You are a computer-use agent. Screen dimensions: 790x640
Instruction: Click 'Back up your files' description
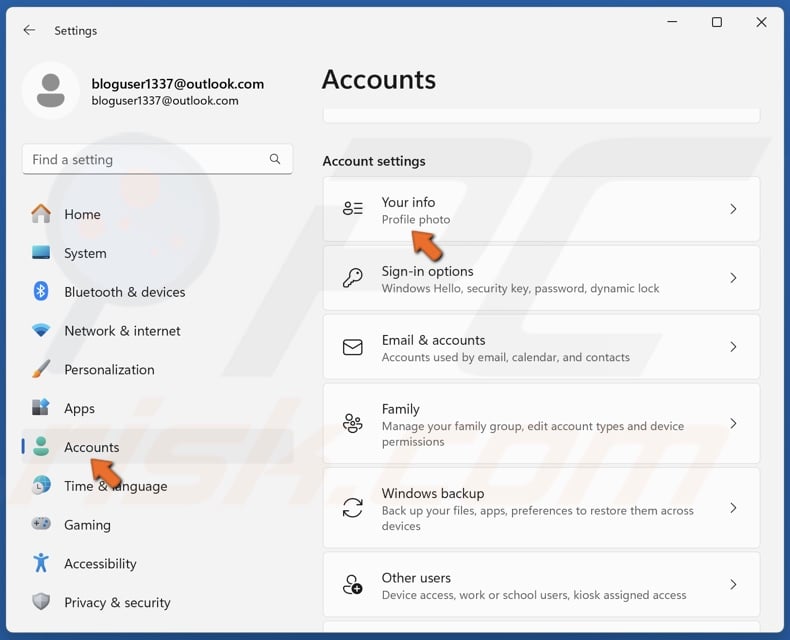tap(538, 518)
